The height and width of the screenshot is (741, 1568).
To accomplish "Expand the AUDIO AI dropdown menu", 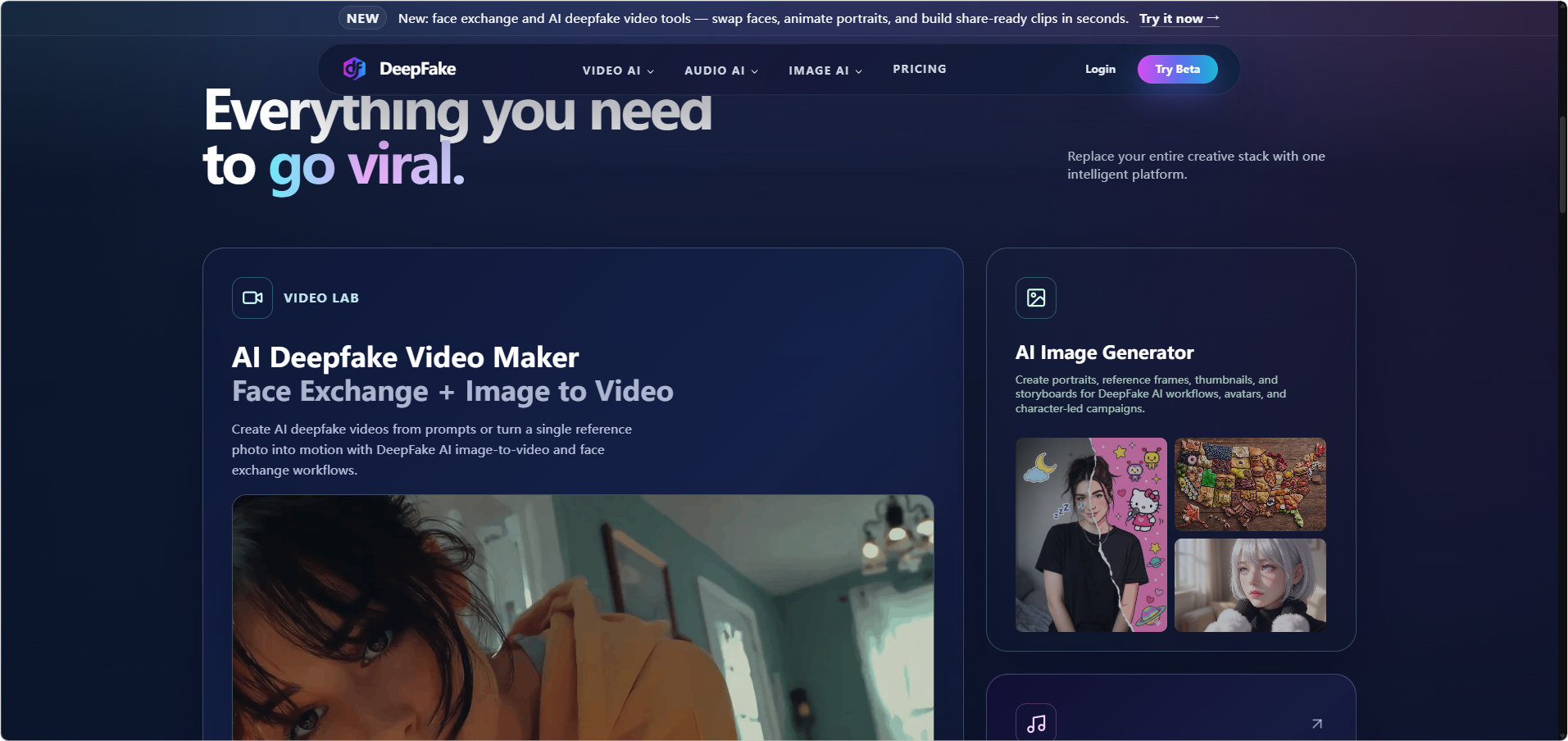I will [721, 70].
